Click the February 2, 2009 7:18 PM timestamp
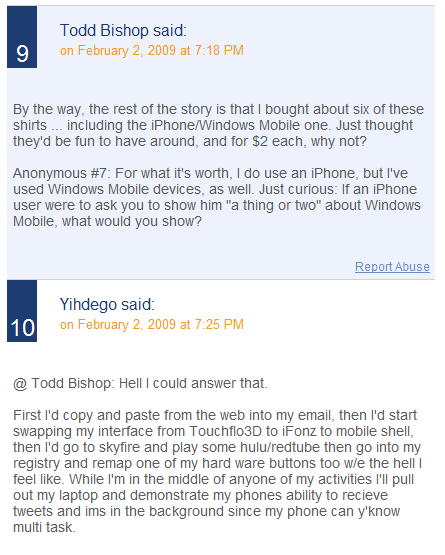The image size is (445, 555). 152,51
